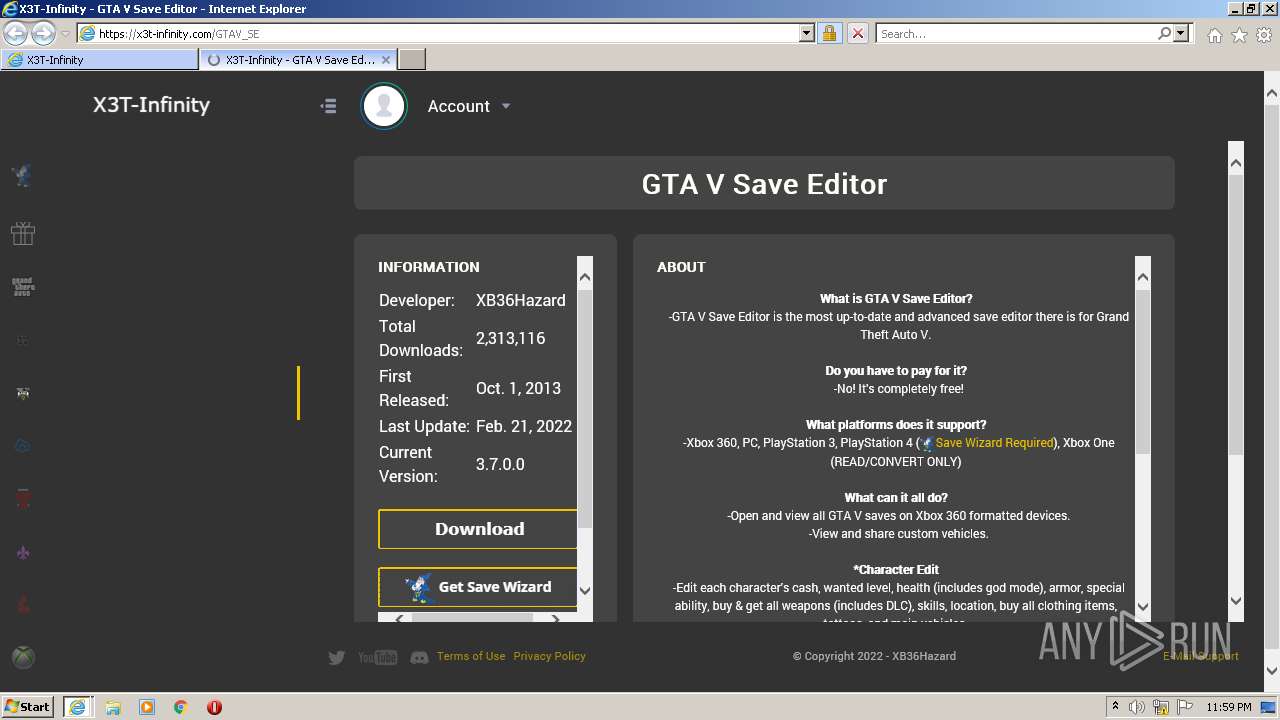This screenshot has height=720, width=1280.
Task: Open the Save Wizard sidebar icon
Action: 22,176
